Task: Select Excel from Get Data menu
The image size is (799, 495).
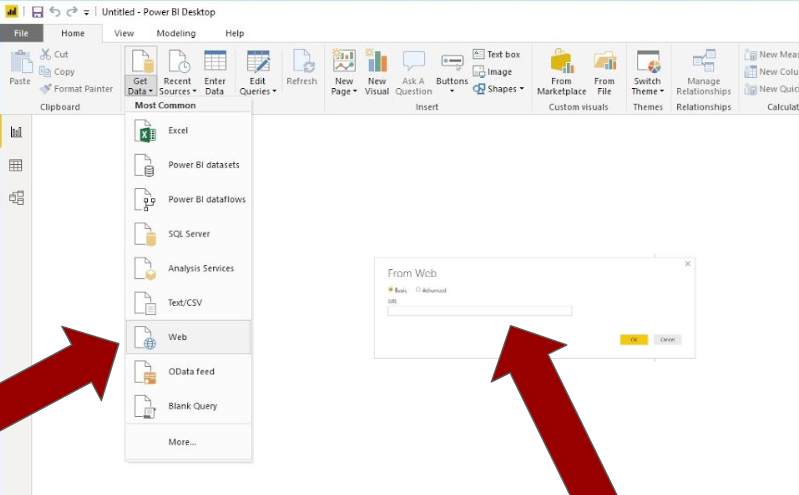Action: click(x=189, y=131)
